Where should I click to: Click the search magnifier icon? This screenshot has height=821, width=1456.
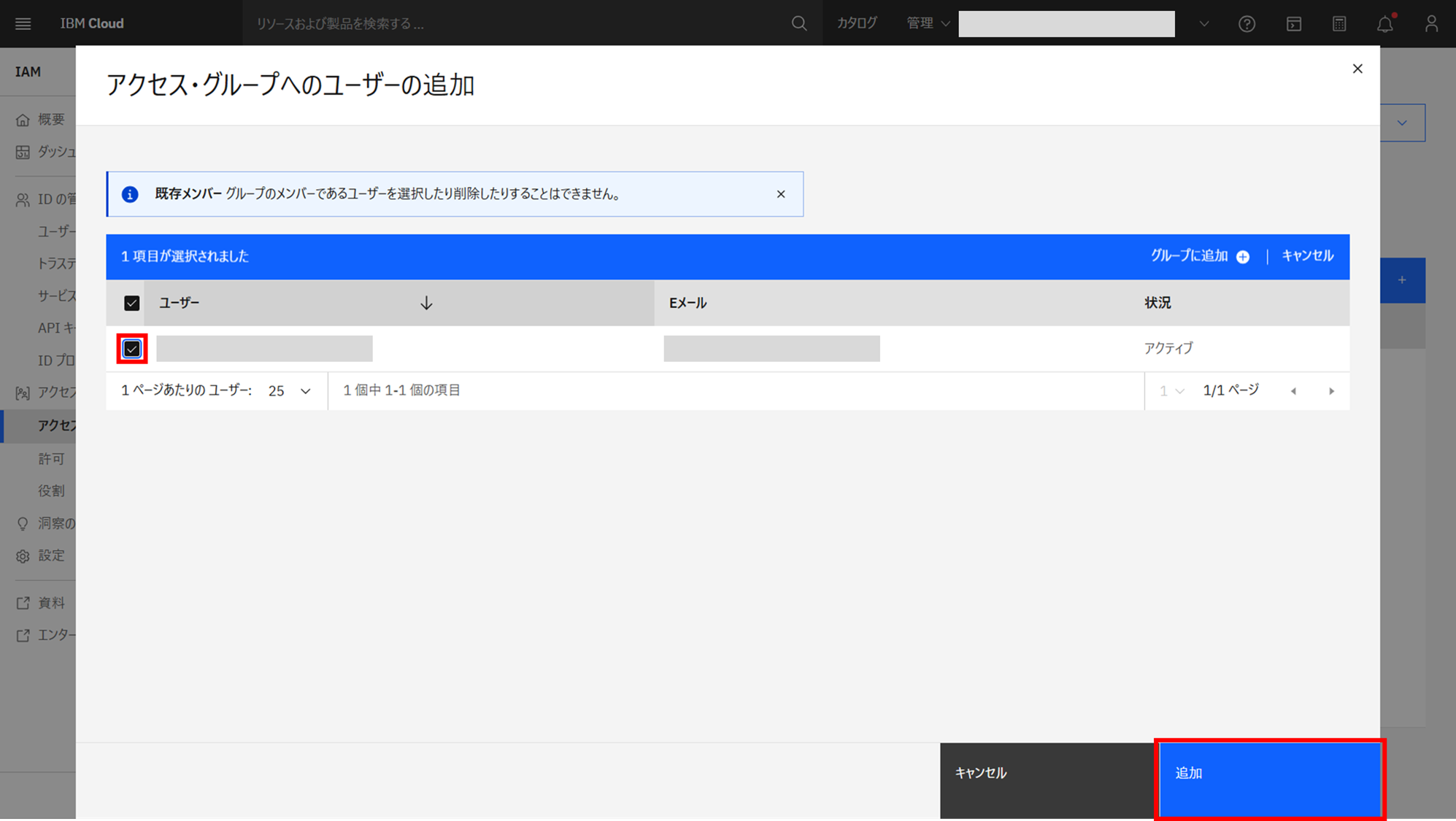pos(799,23)
